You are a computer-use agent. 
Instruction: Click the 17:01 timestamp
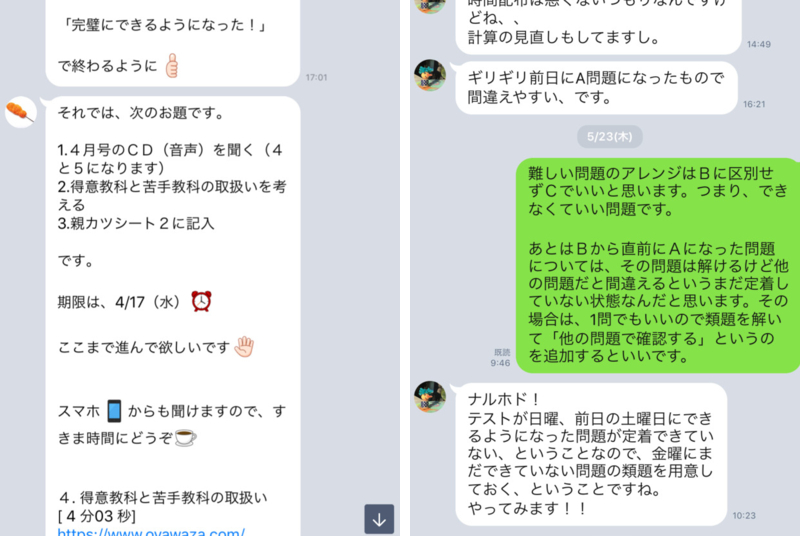pyautogui.click(x=316, y=78)
